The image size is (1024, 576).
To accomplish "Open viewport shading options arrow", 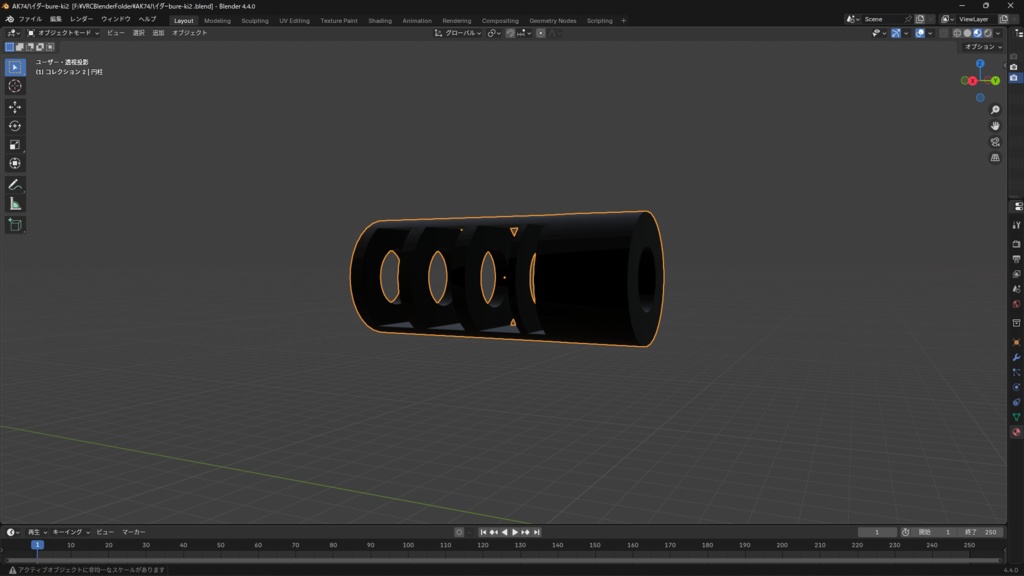I will (998, 33).
